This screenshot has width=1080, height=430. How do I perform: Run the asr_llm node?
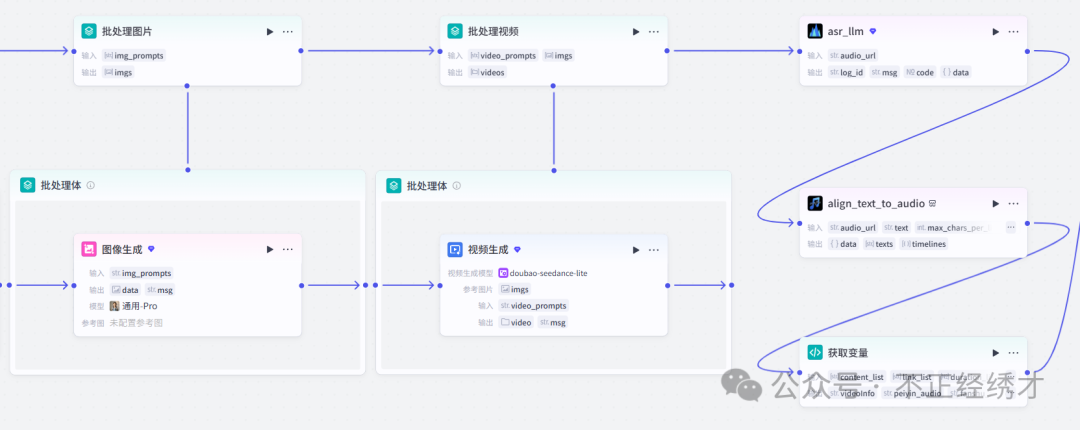coord(995,32)
